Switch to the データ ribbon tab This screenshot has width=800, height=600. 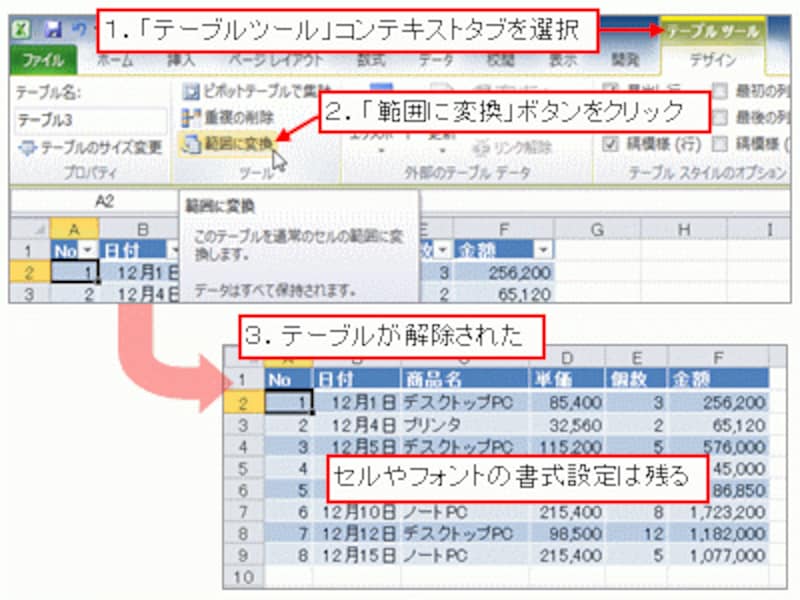pyautogui.click(x=436, y=61)
